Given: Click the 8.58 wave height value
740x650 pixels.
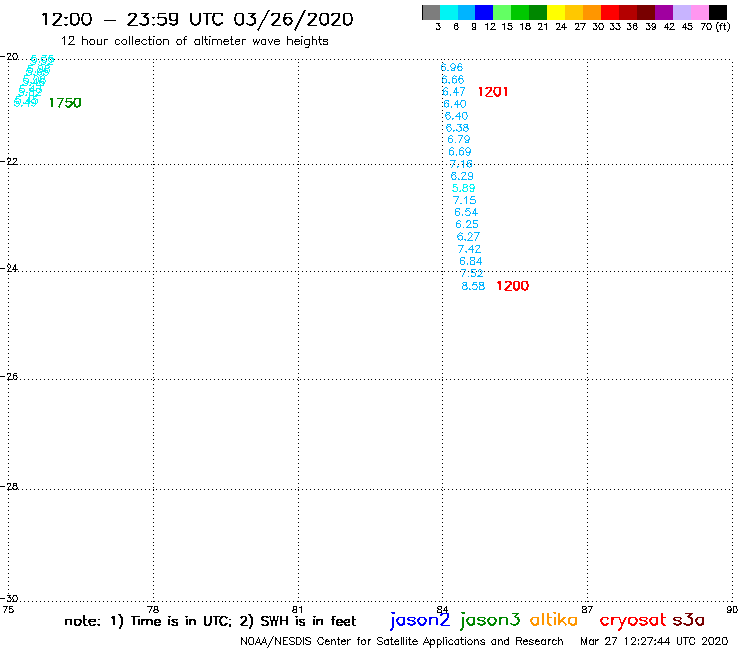Looking at the screenshot, I should click(473, 286).
